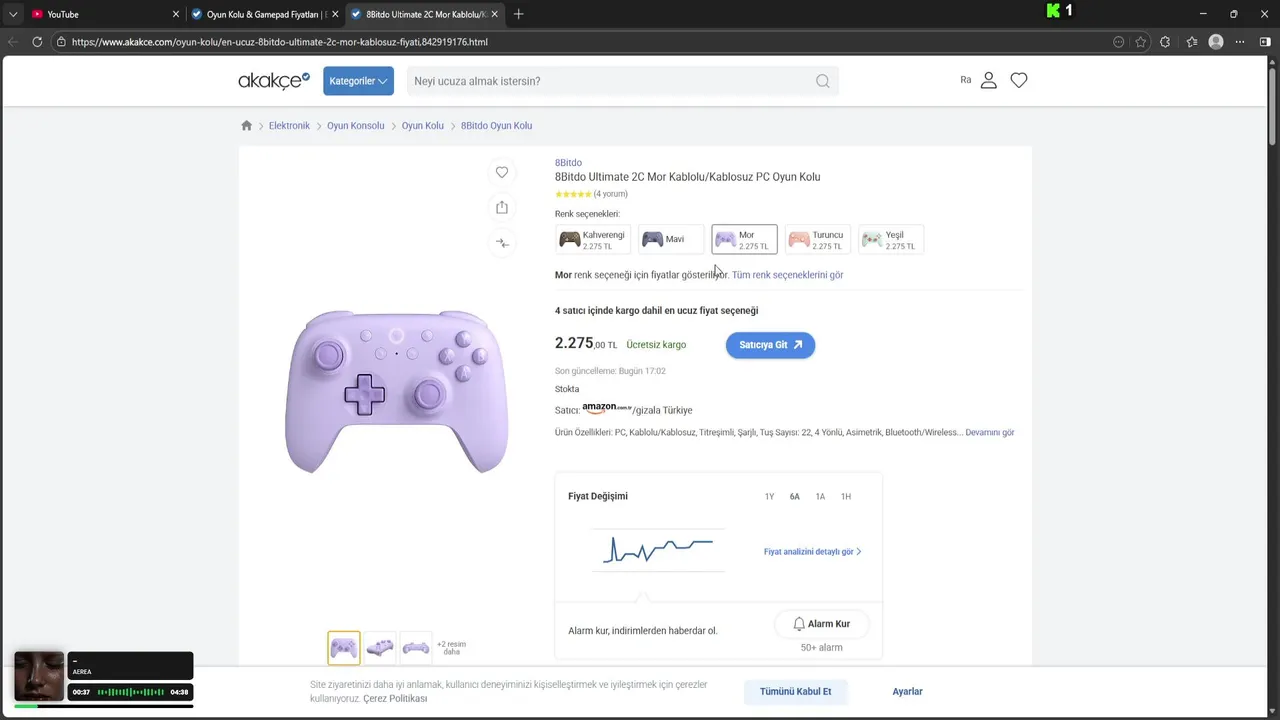The image size is (1280, 720).
Task: Open 'Fiyat analizini detaylı gör' link
Action: coord(812,552)
